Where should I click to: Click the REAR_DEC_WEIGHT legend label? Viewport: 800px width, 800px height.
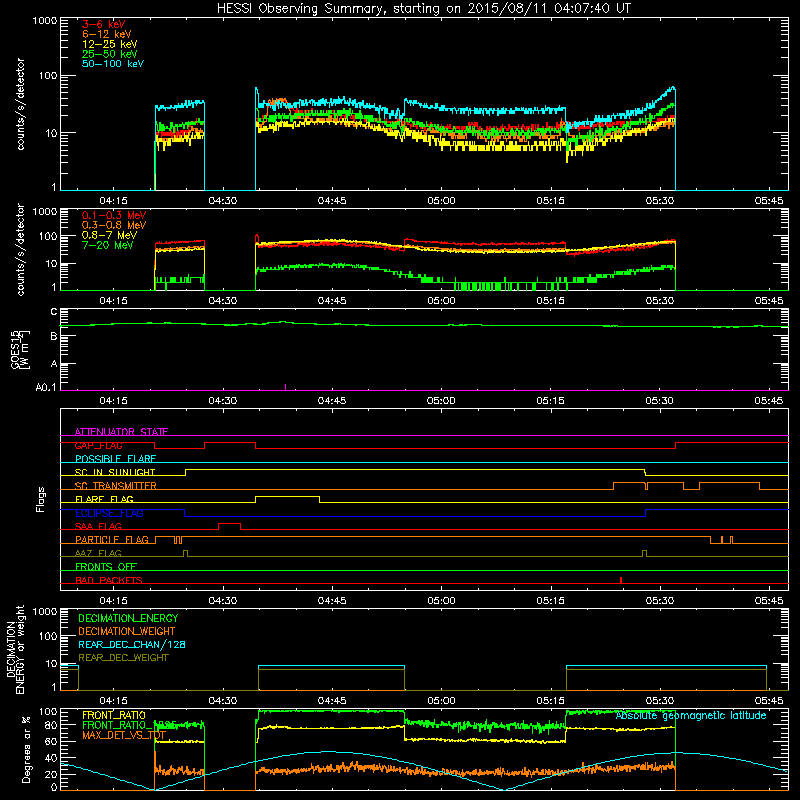(x=123, y=658)
